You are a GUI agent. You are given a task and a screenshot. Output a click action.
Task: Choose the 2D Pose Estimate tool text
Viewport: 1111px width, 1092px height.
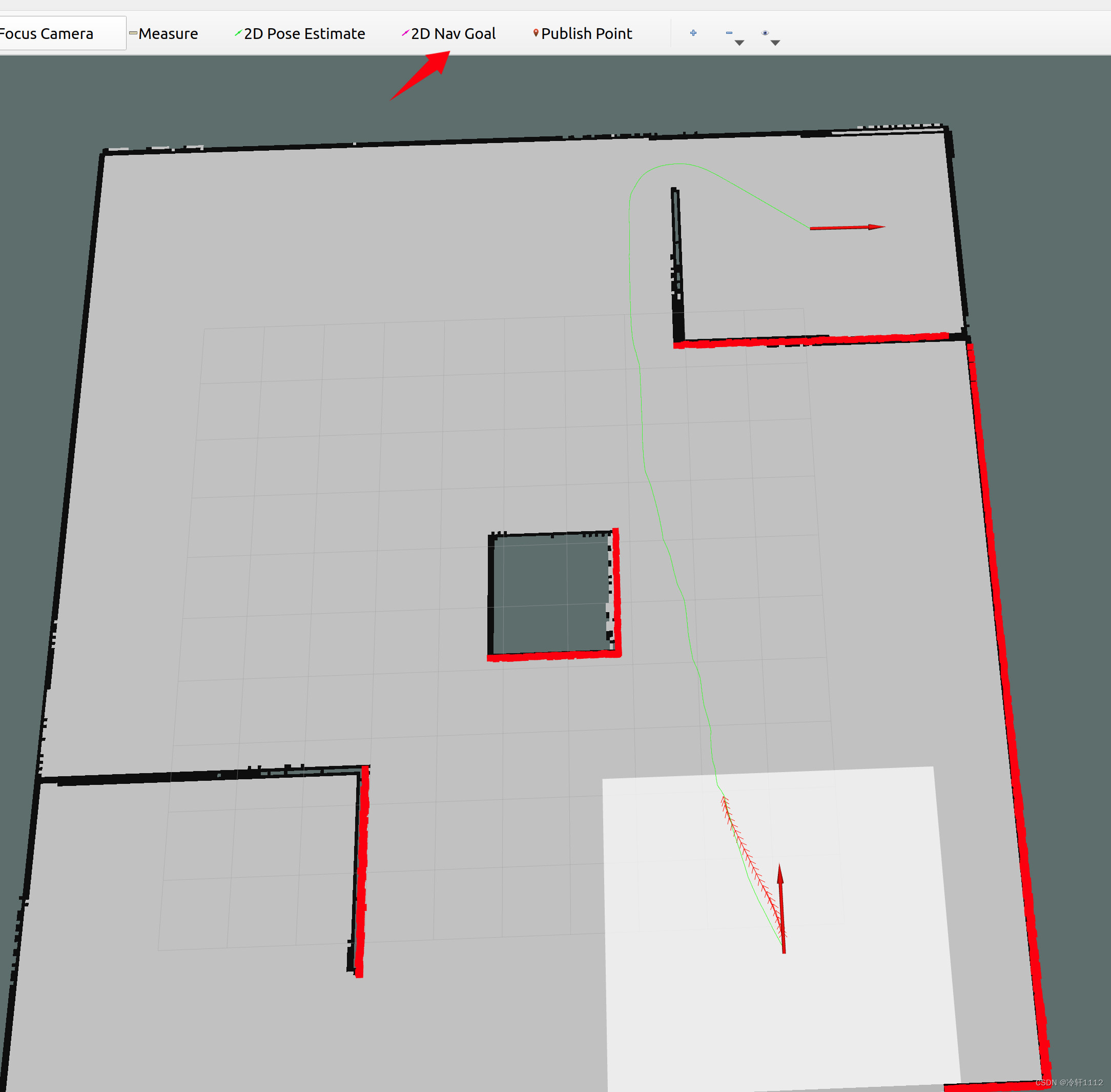304,34
